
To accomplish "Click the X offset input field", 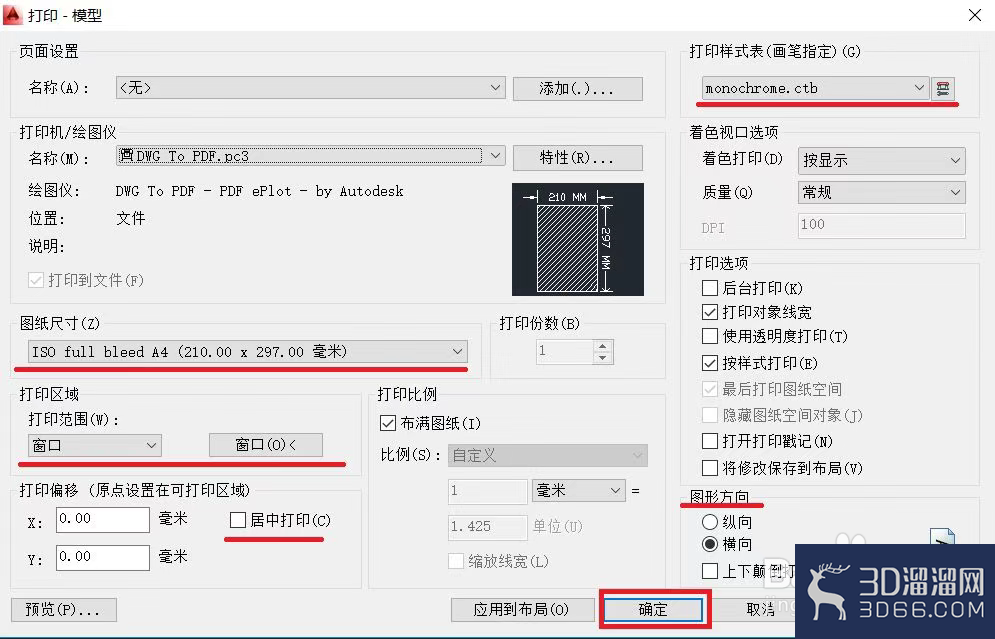I will (103, 520).
